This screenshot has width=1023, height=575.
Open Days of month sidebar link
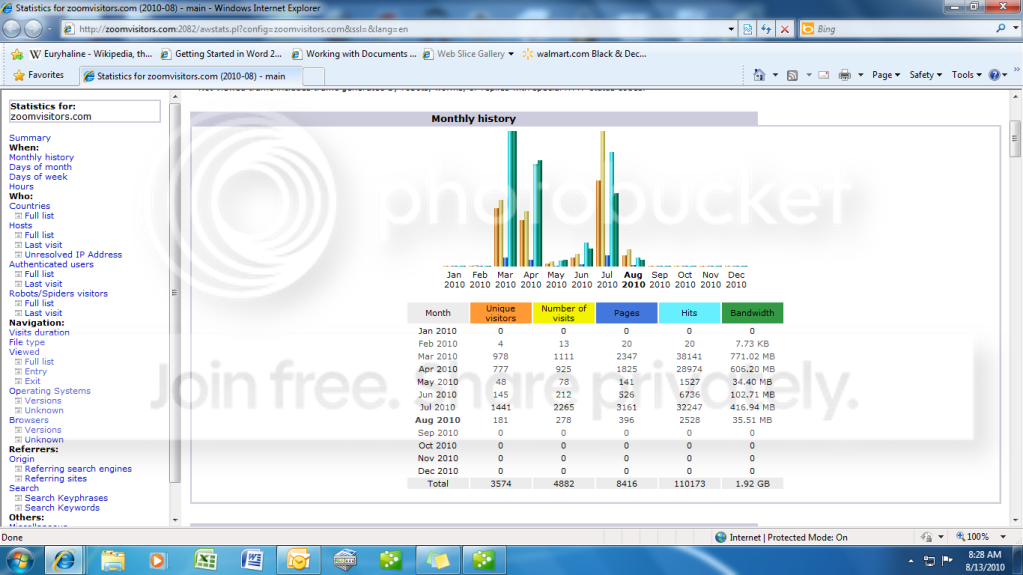(40, 167)
